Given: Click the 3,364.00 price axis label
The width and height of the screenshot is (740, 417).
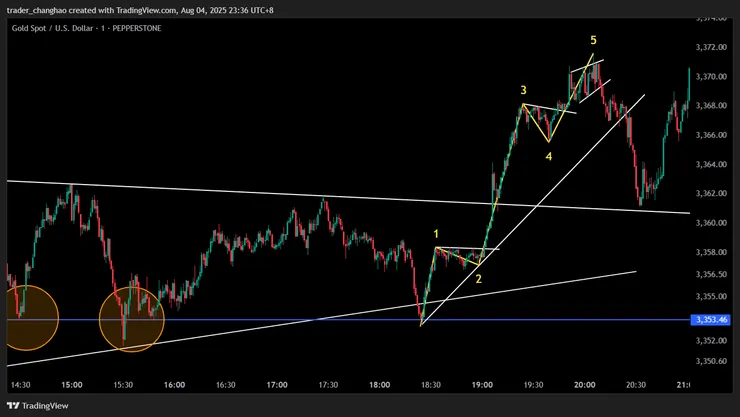Looking at the screenshot, I should click(x=711, y=164).
